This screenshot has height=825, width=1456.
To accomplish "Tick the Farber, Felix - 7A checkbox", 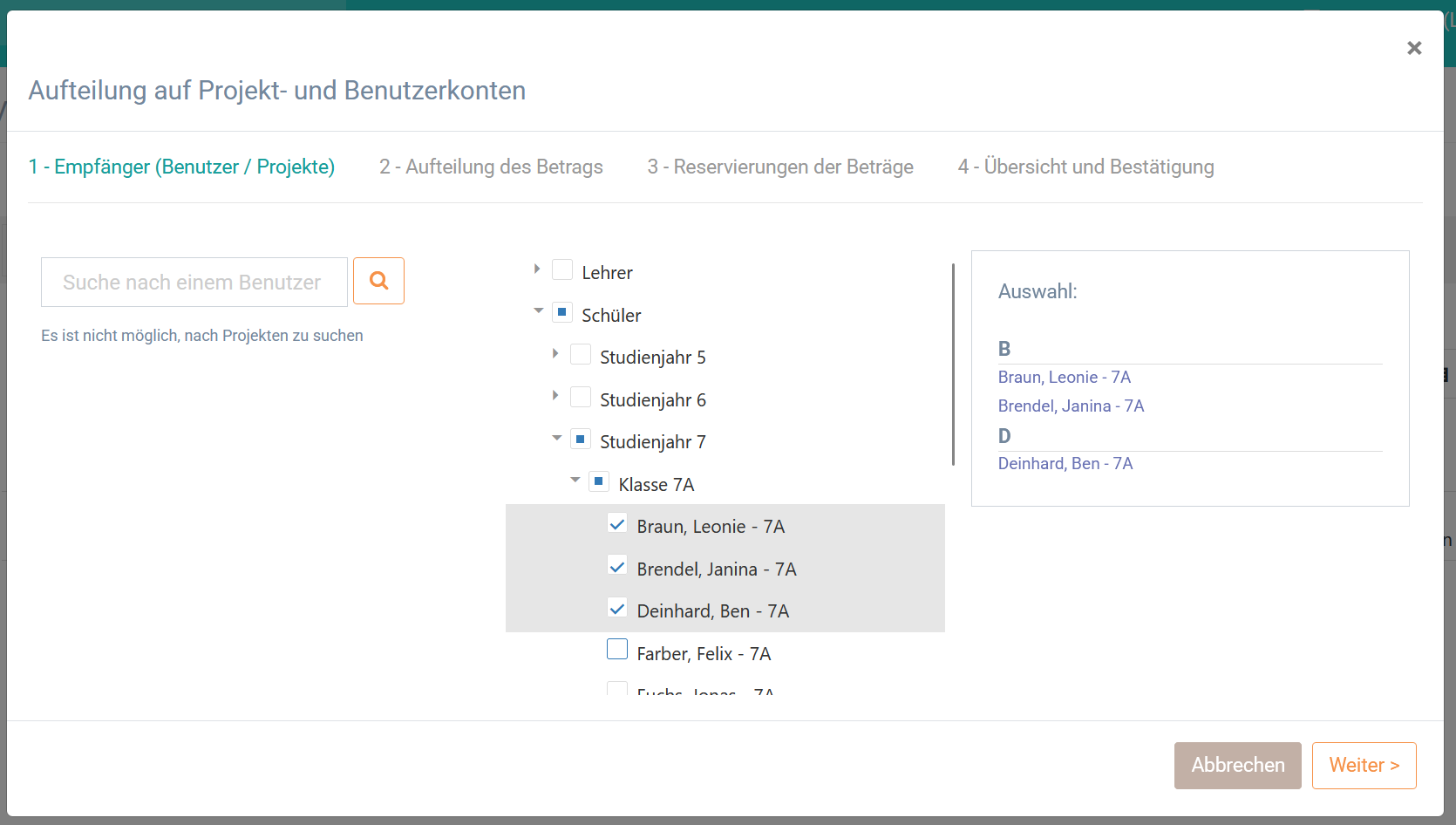I will 617,650.
